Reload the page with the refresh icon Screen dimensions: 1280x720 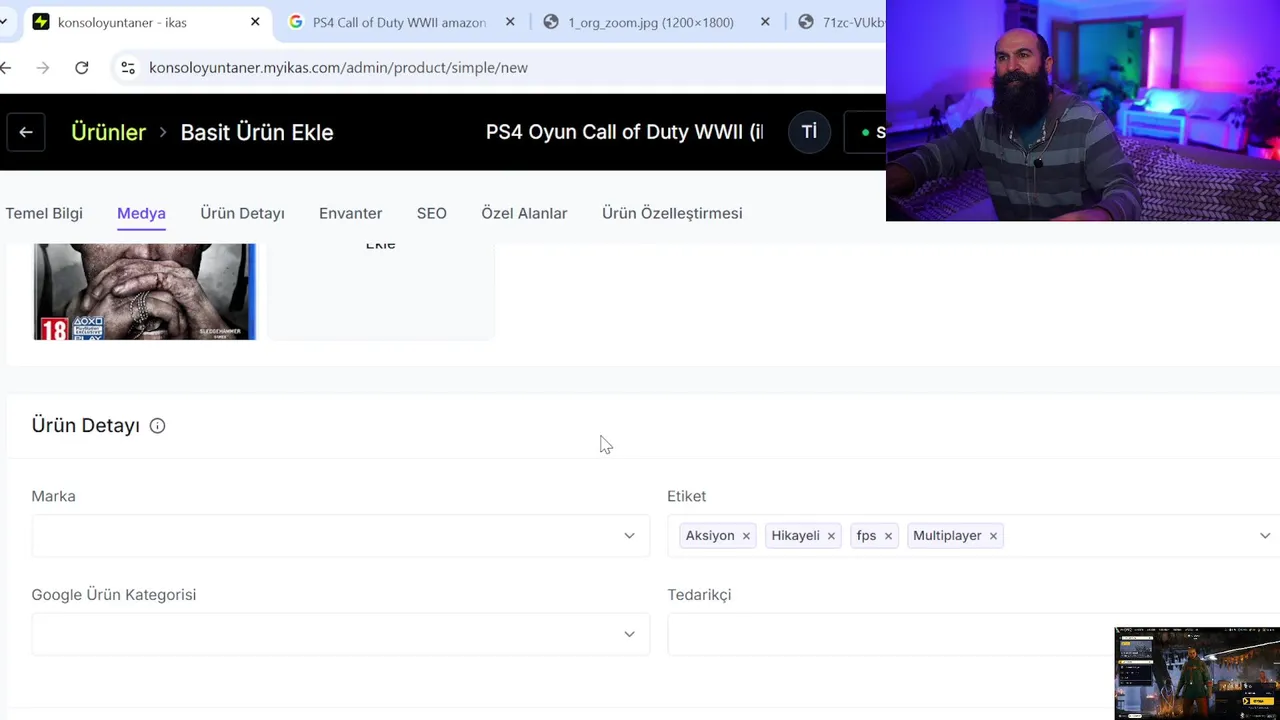82,67
